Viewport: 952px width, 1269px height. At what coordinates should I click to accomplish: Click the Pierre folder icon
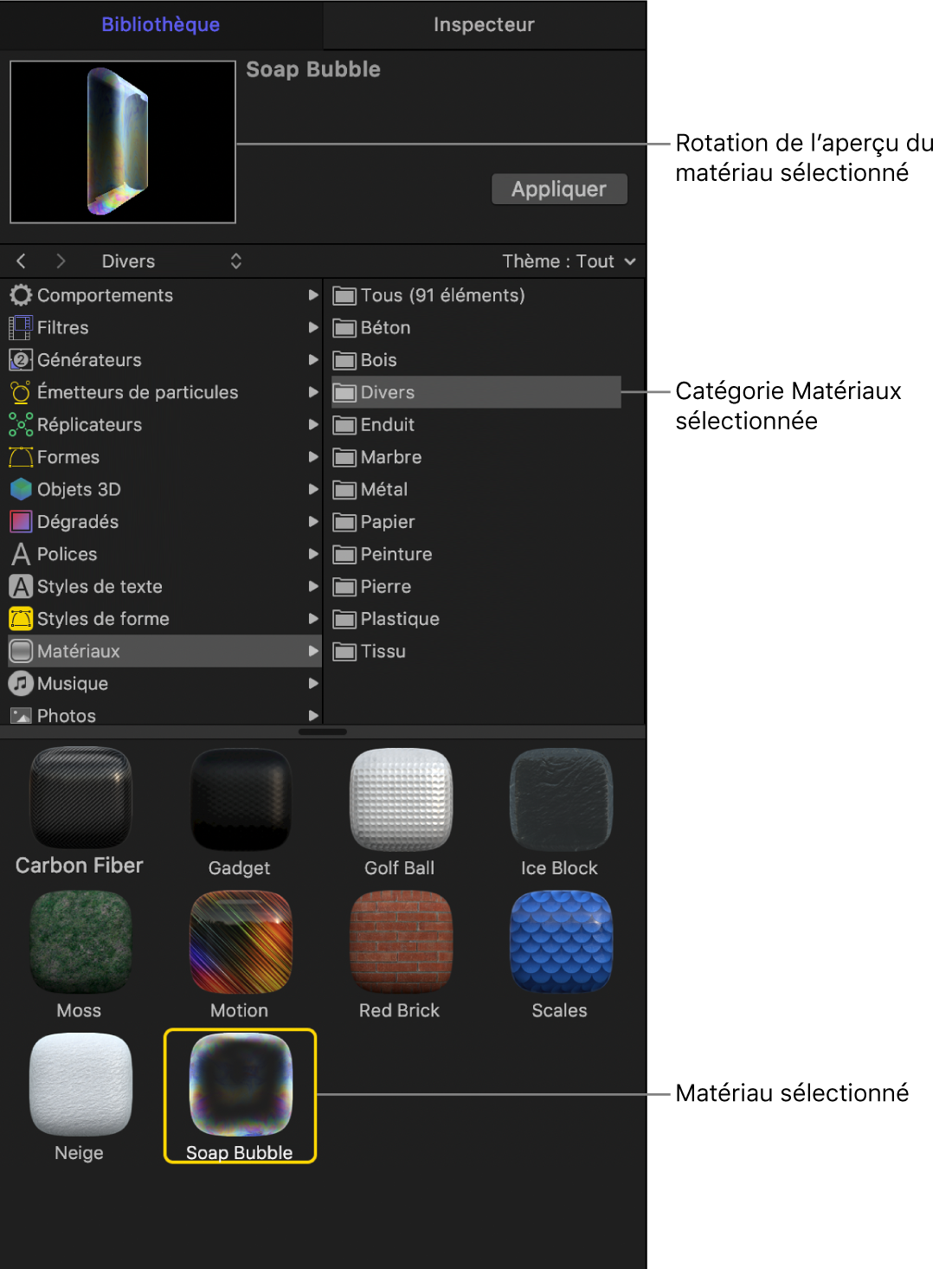click(345, 587)
